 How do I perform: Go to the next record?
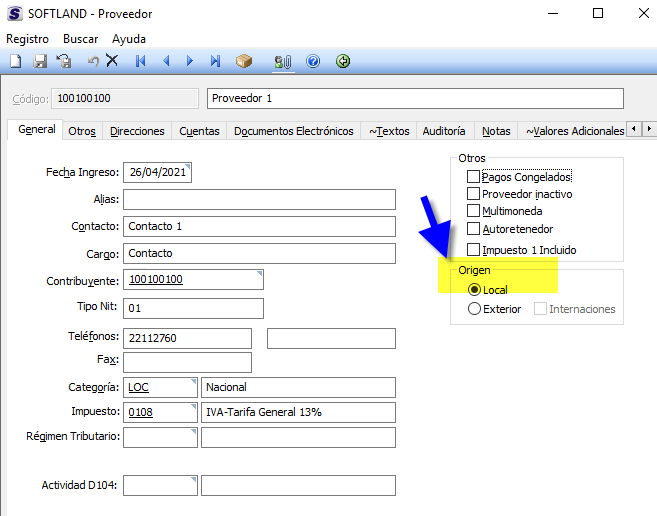tap(190, 62)
